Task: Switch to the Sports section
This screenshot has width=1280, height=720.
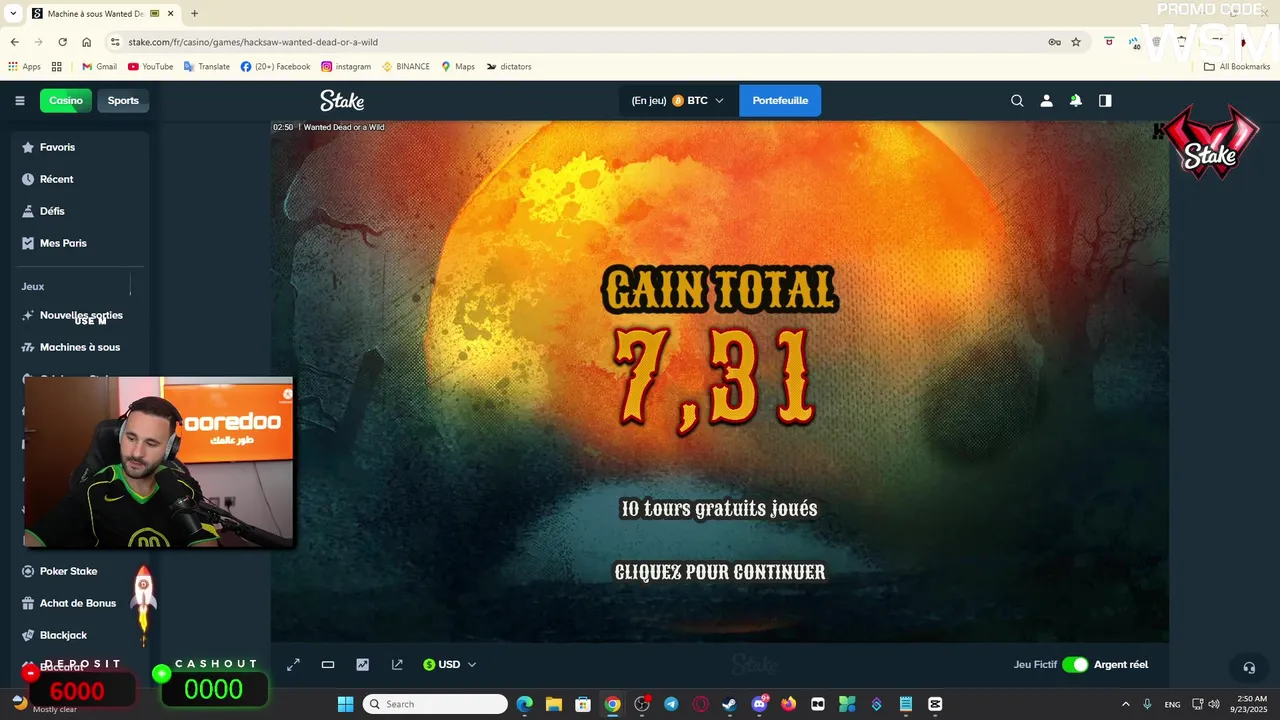Action: [123, 100]
